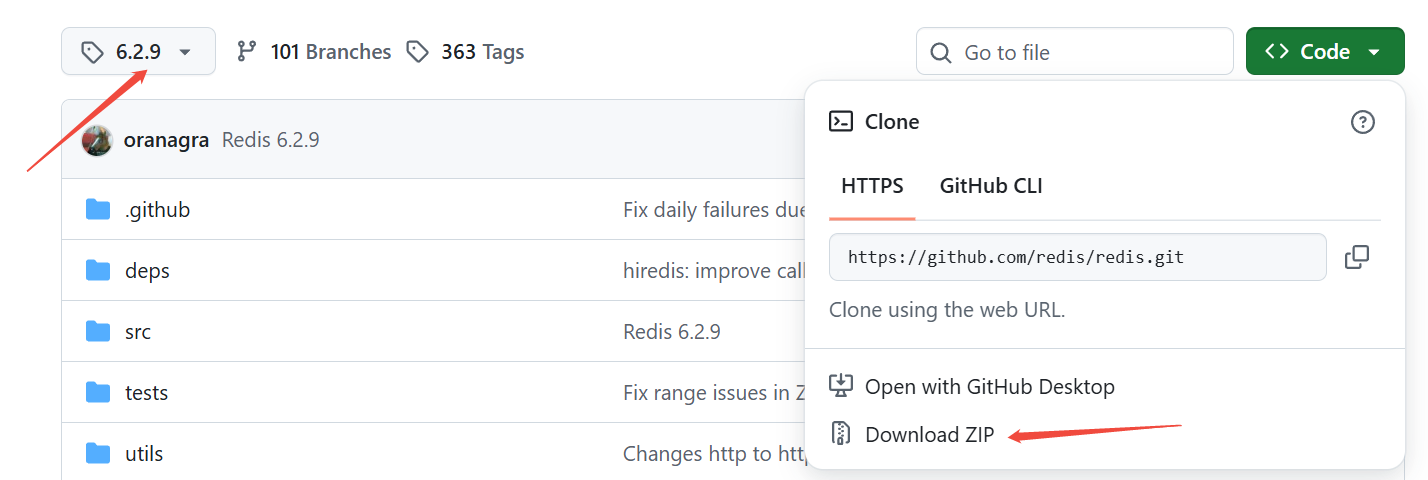
Task: Open the Redis 6.2.9 commit message
Action: (x=270, y=140)
